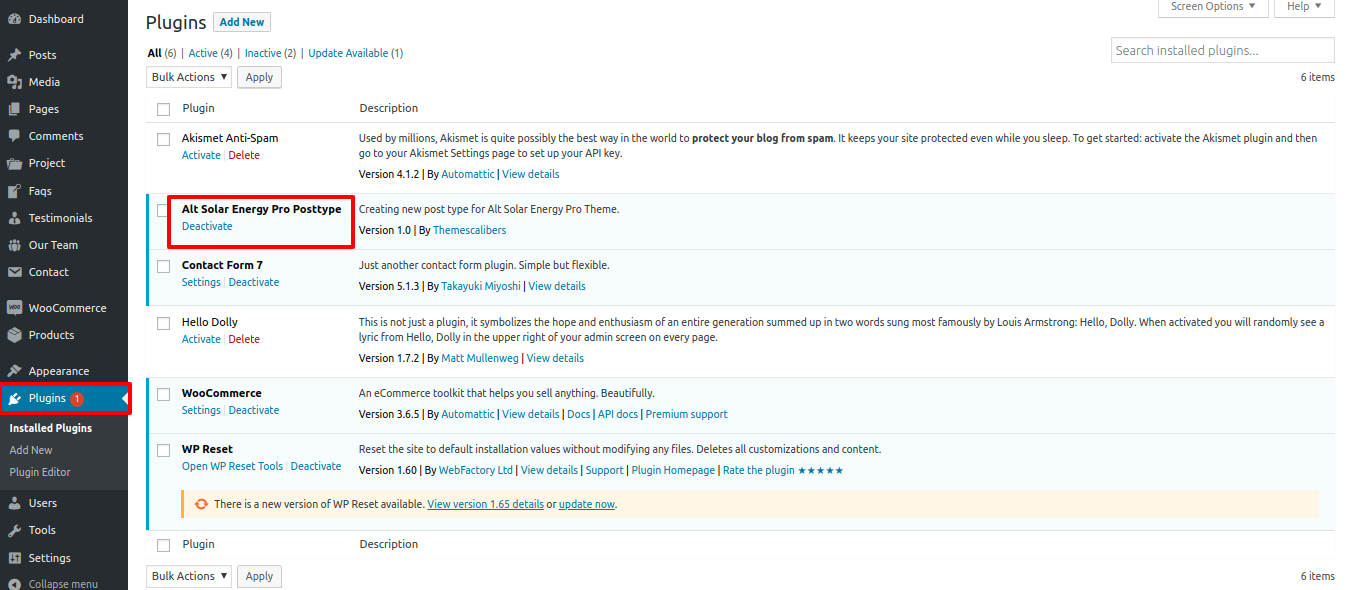
Task: Toggle the bottom select-all plugins checkbox
Action: [163, 545]
